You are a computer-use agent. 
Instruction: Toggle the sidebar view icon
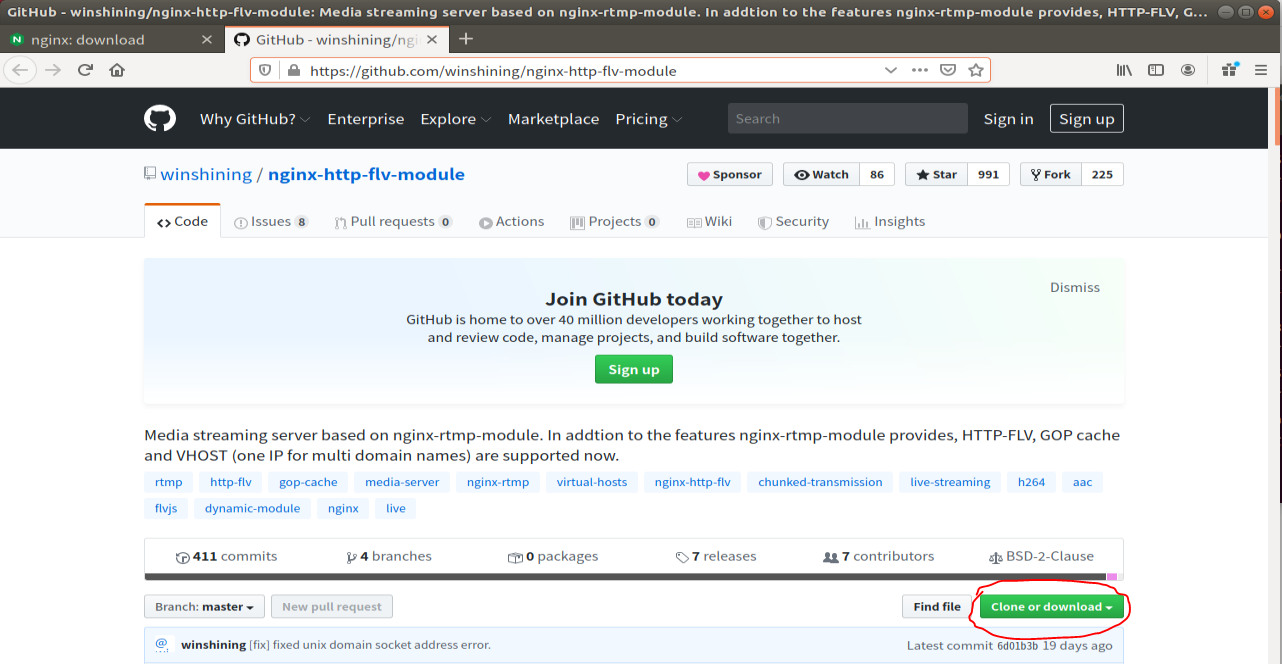coord(1156,70)
